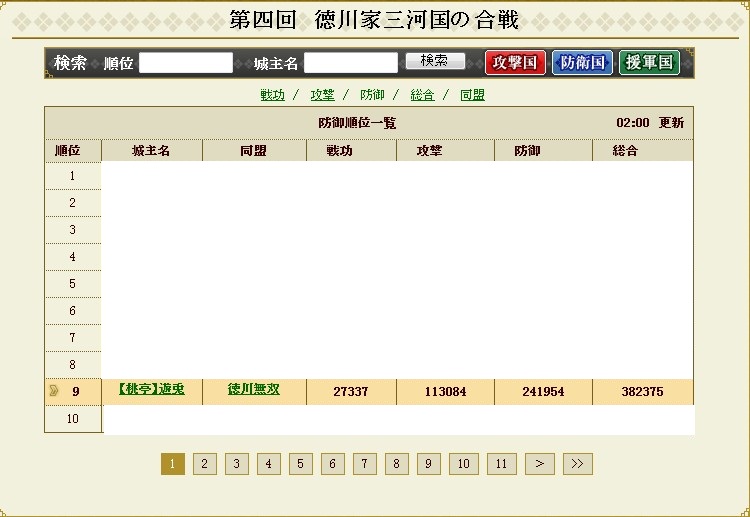Select the green 援軍国 button
750x517 pixels.
[x=649, y=63]
